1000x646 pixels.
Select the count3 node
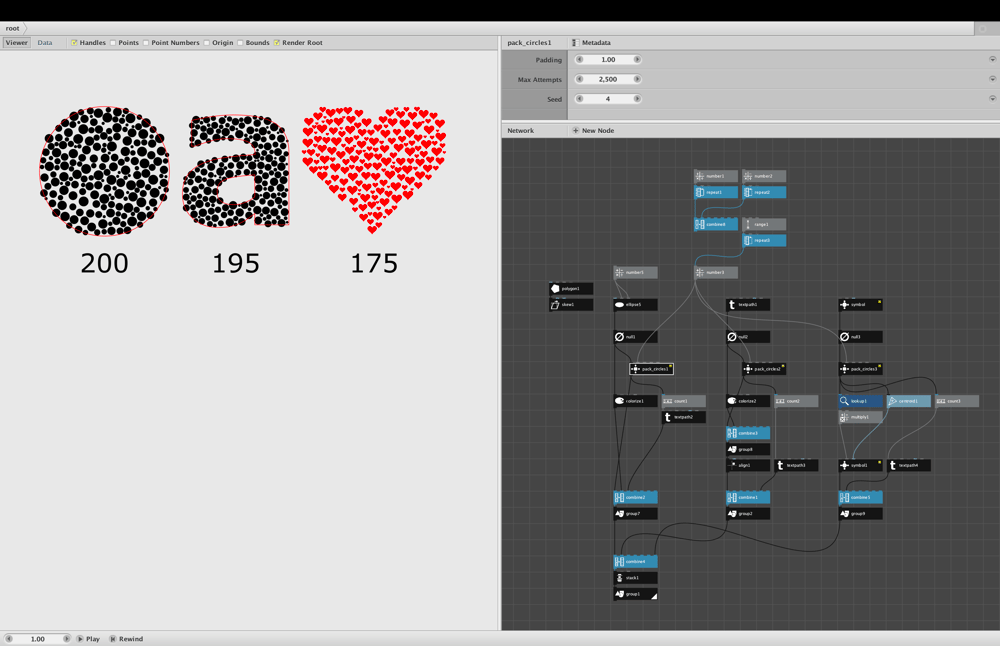[957, 401]
